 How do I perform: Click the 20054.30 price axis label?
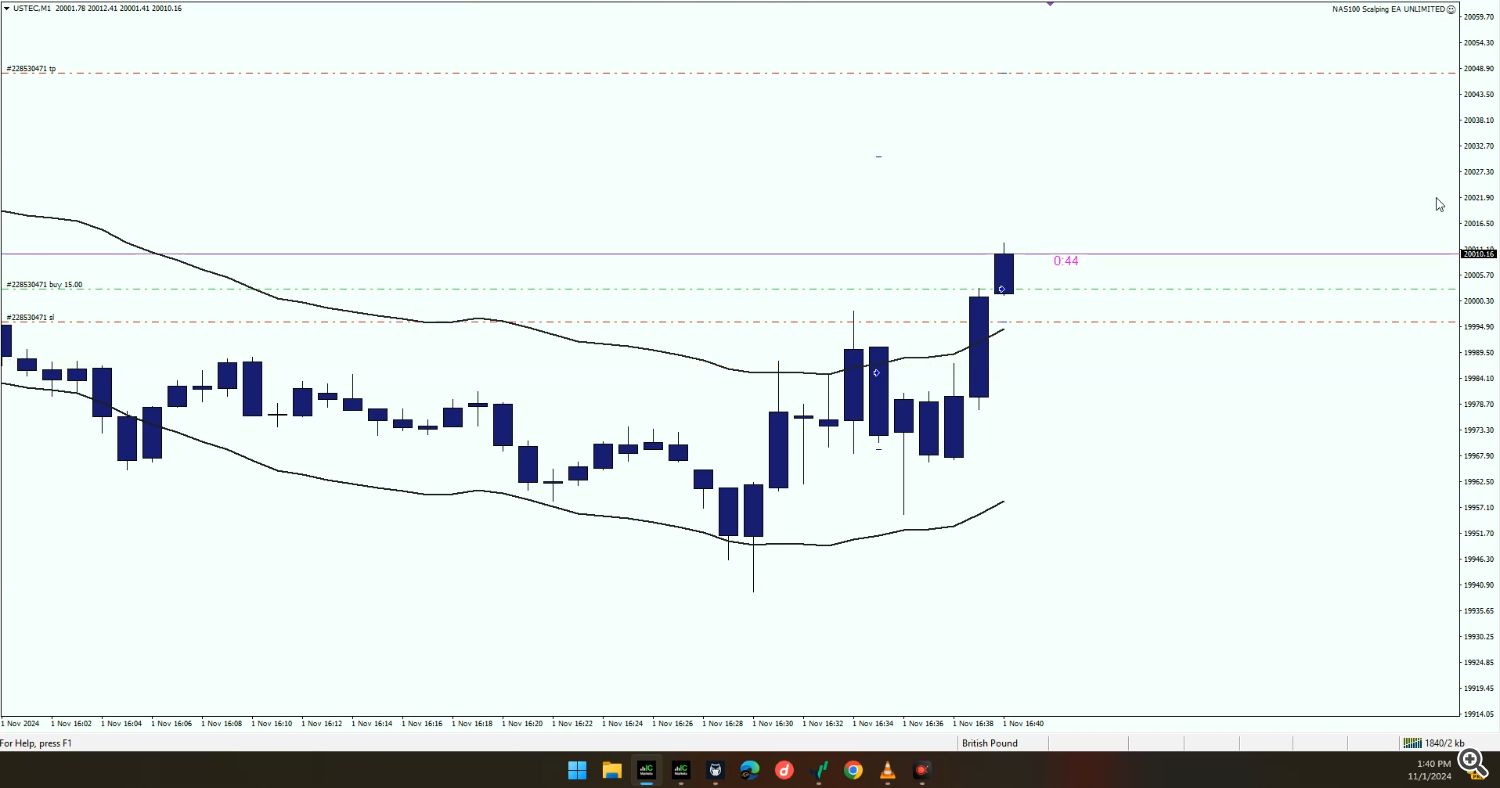coord(1478,43)
